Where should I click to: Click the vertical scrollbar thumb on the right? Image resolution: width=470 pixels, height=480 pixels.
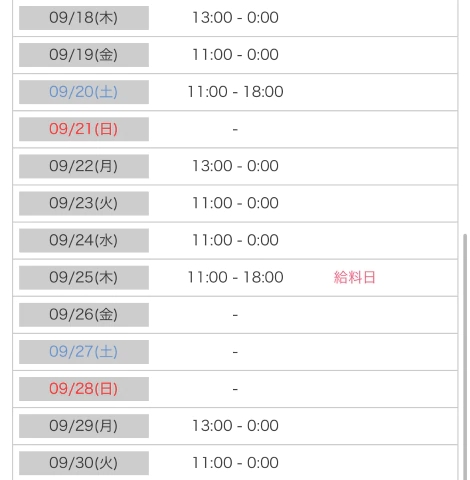pos(465,357)
